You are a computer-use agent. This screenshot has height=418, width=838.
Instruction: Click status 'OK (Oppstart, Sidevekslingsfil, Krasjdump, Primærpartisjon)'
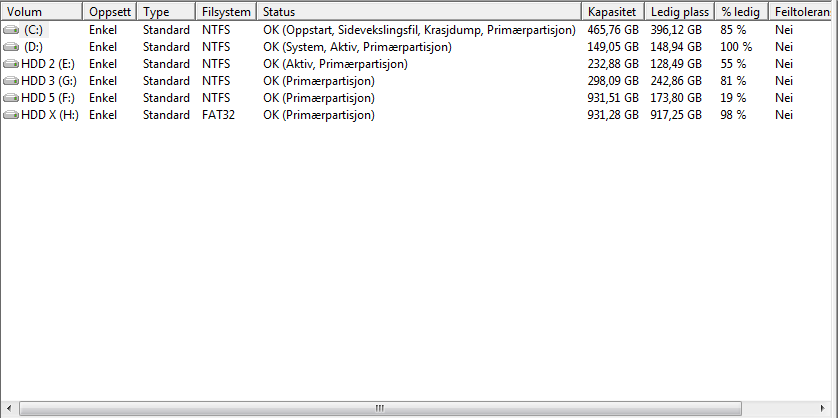(x=420, y=30)
